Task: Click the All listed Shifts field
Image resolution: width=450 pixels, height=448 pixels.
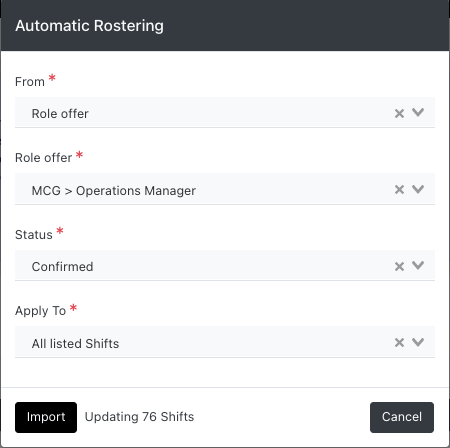Action: coord(225,342)
